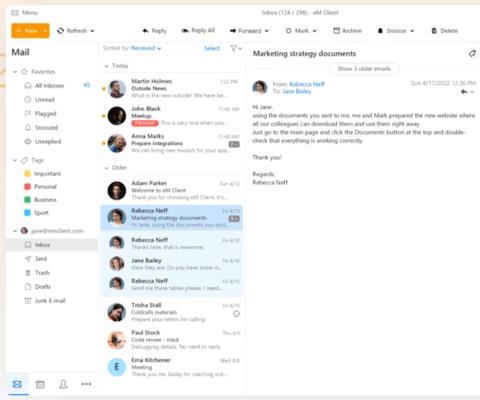Image resolution: width=480 pixels, height=400 pixels.
Task: Select the red Personal tag
Action: point(40,187)
